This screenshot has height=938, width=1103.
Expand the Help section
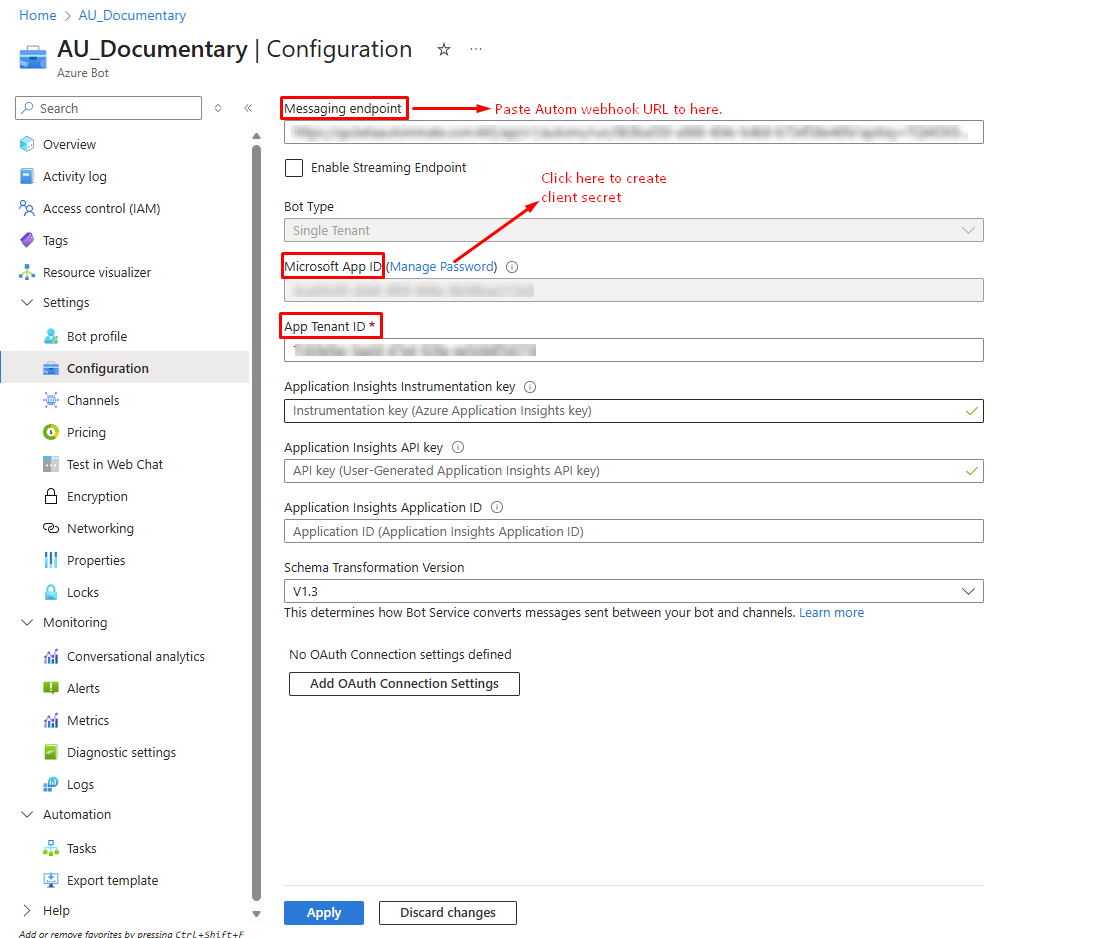point(27,910)
